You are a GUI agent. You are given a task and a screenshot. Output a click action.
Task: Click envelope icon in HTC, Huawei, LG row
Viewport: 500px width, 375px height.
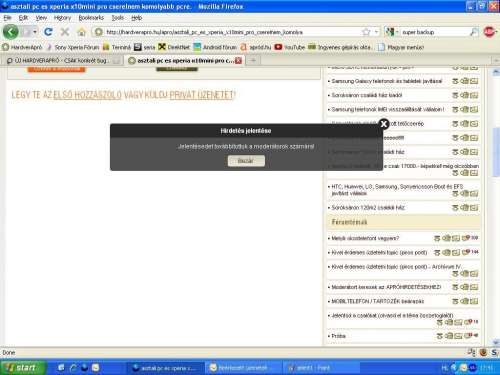[x=474, y=193]
